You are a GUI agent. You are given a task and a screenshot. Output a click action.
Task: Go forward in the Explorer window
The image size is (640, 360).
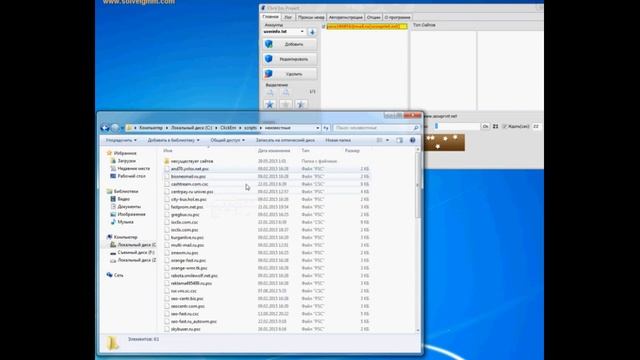tap(116, 128)
